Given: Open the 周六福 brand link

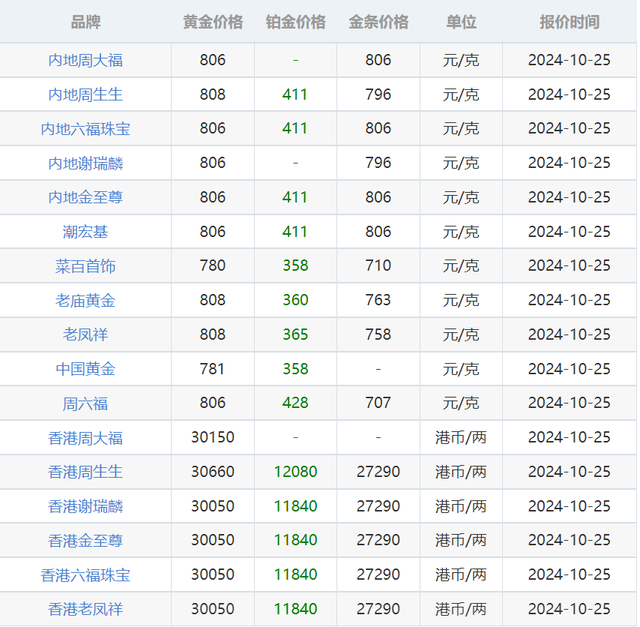Looking at the screenshot, I should (x=85, y=404).
